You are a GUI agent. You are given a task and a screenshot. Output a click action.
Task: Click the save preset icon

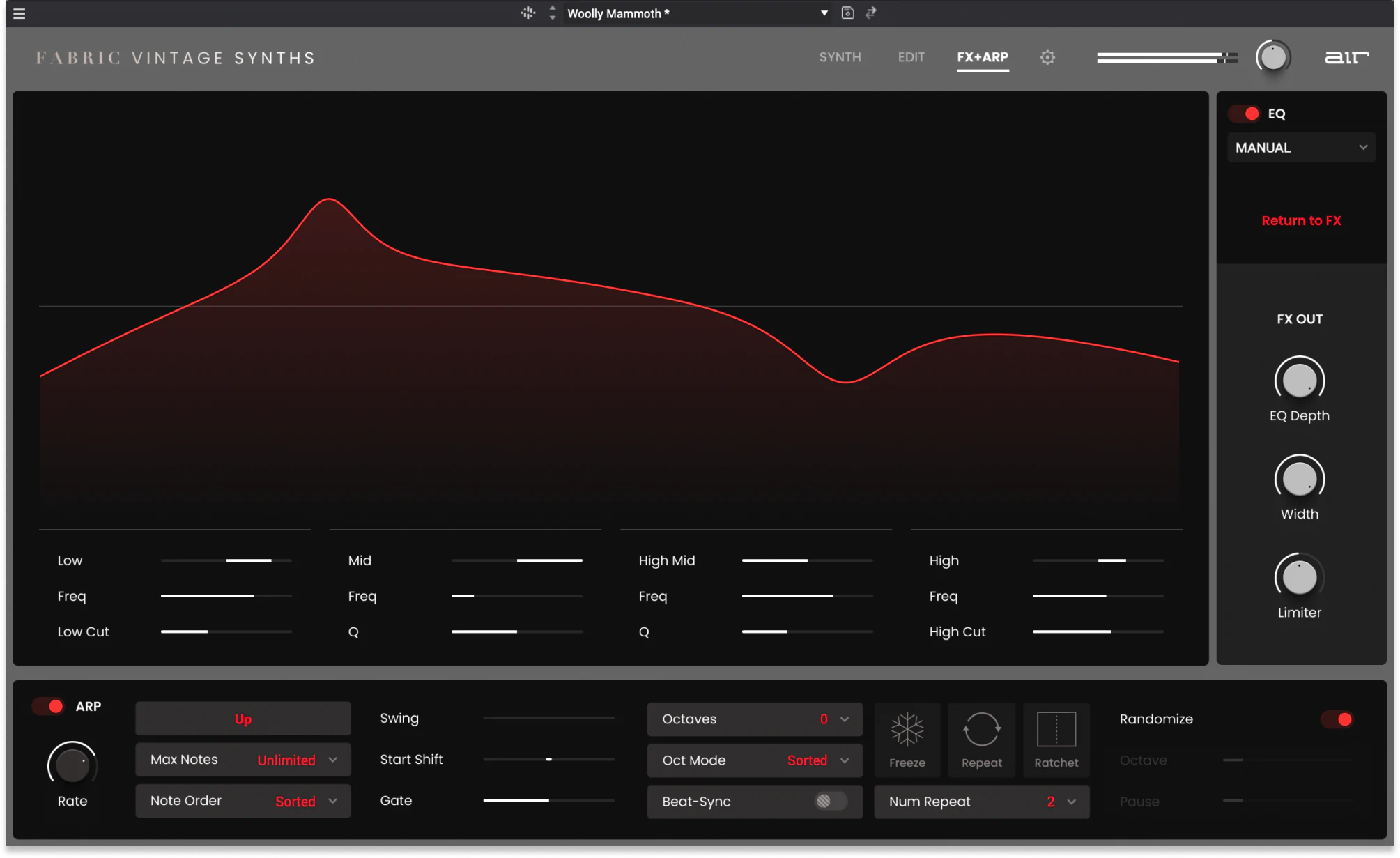[847, 13]
